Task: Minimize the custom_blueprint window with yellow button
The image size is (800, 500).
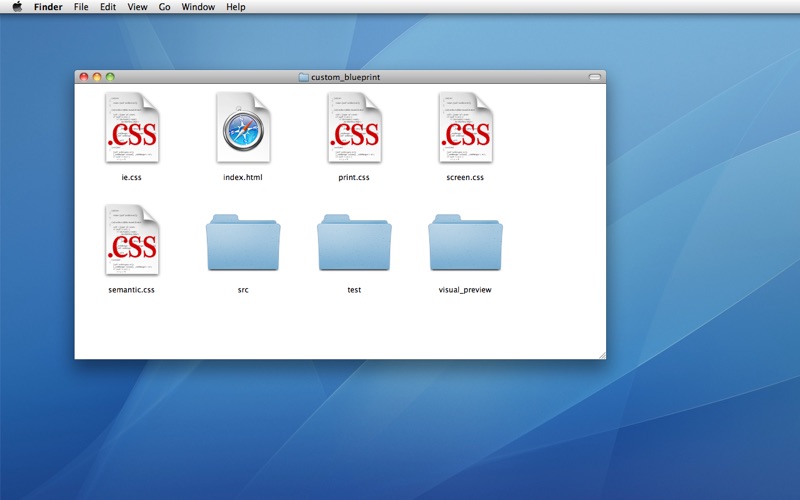Action: coord(97,77)
